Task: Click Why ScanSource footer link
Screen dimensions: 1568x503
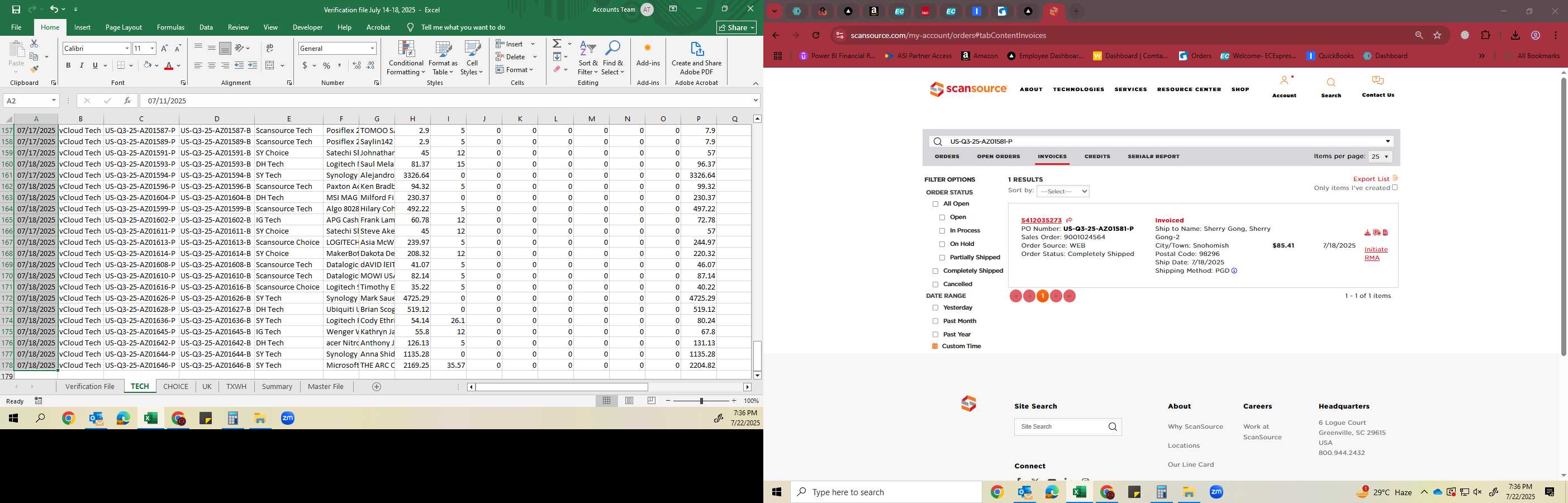Action: tap(1195, 426)
